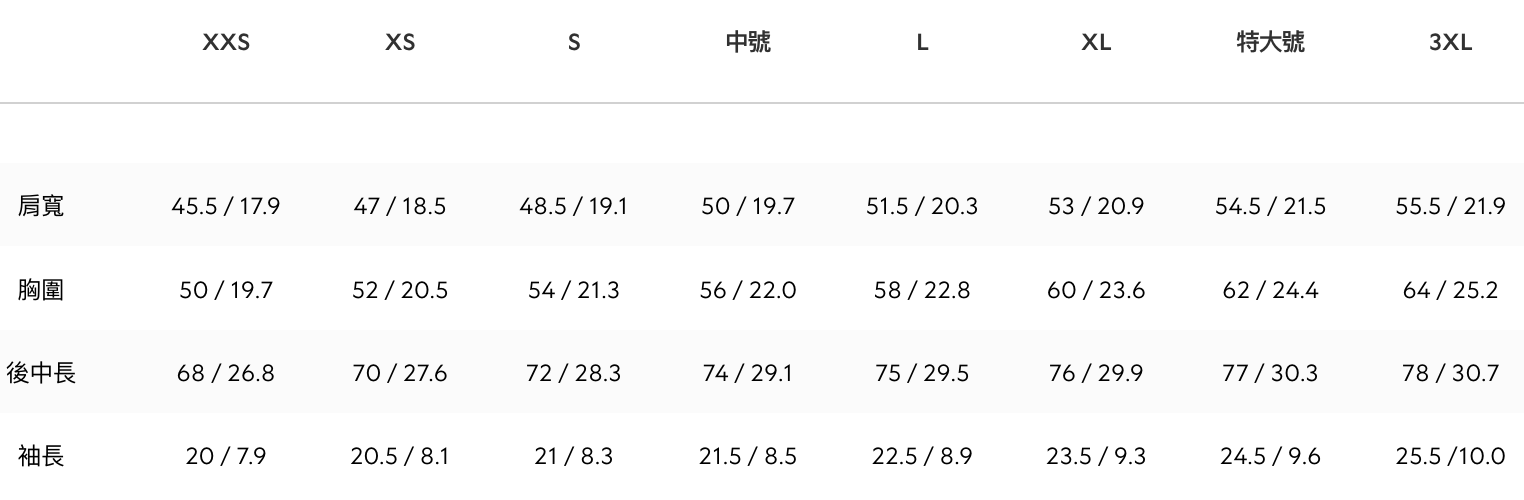Select the 70 / 27.6 length value
The width and height of the screenshot is (1524, 500).
(x=400, y=373)
